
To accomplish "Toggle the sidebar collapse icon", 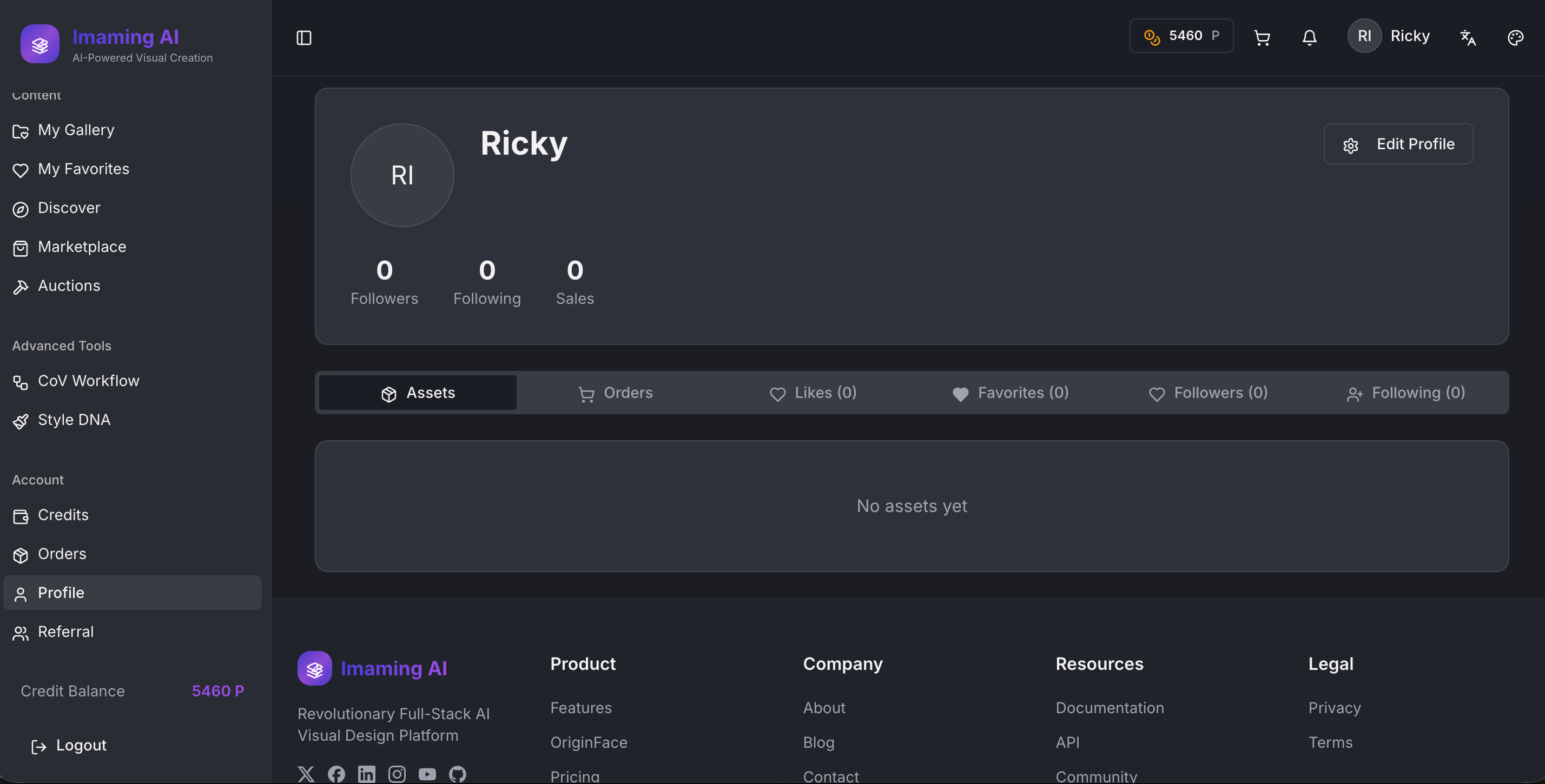I will [x=304, y=38].
